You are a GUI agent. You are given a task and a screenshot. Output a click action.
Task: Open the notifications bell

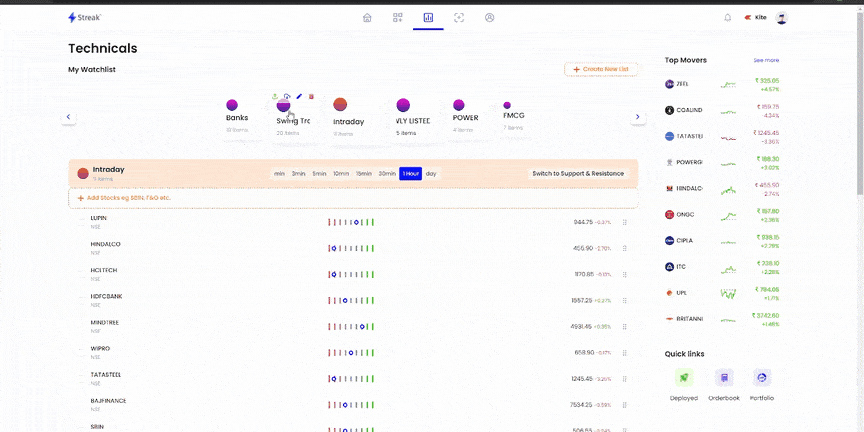click(727, 18)
